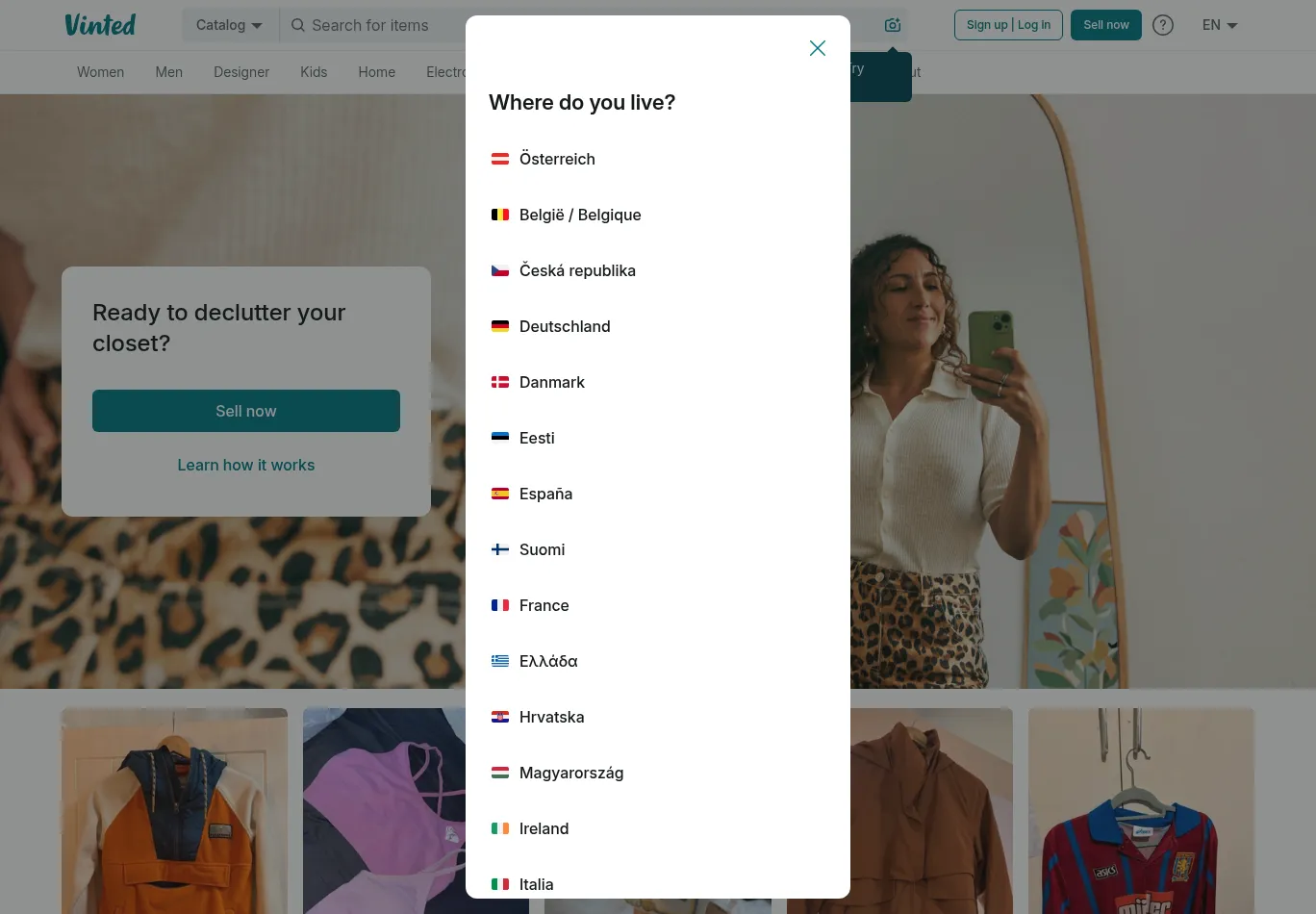Viewport: 1316px width, 914px height.
Task: Select the Österreich flag icon
Action: point(500,159)
